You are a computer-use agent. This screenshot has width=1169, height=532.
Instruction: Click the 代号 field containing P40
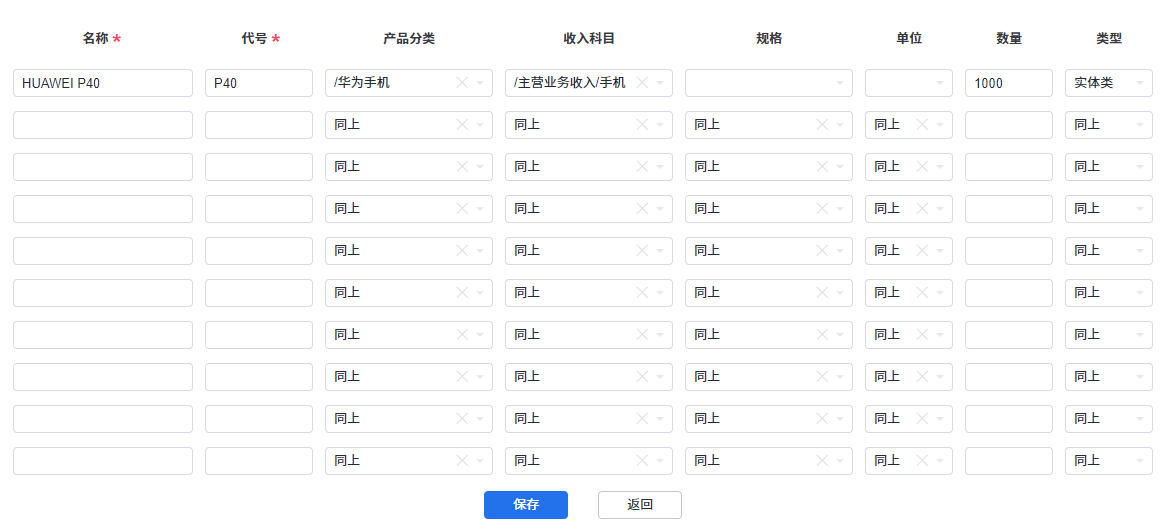(259, 83)
